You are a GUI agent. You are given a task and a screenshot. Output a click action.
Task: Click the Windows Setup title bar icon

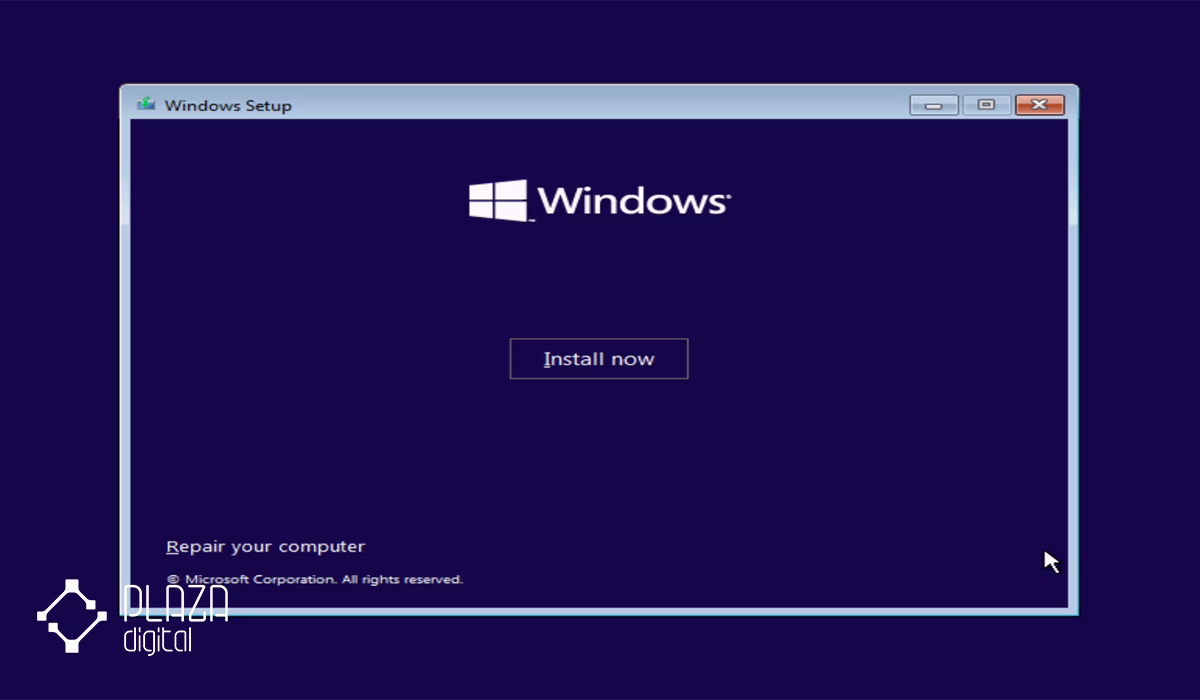point(146,104)
